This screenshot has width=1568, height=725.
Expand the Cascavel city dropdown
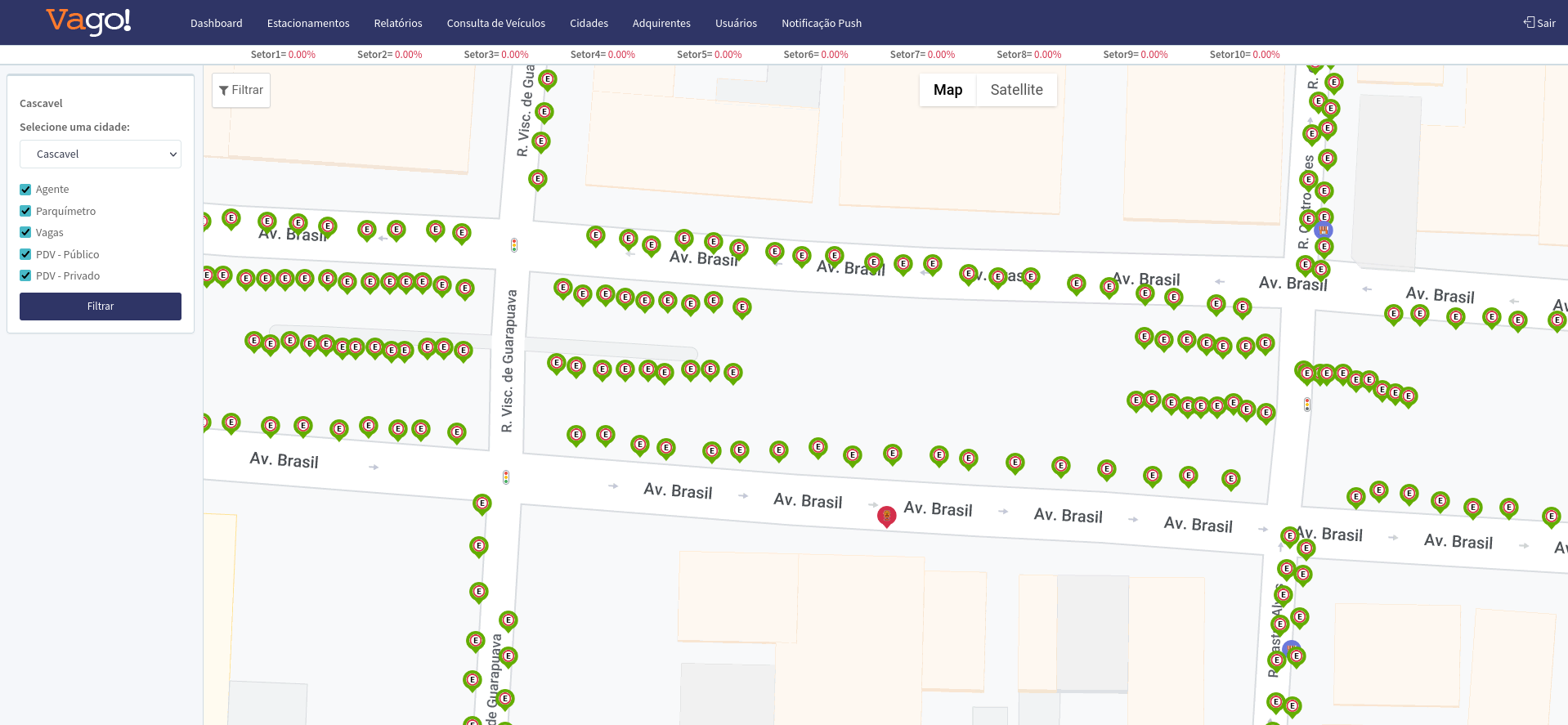click(x=101, y=154)
